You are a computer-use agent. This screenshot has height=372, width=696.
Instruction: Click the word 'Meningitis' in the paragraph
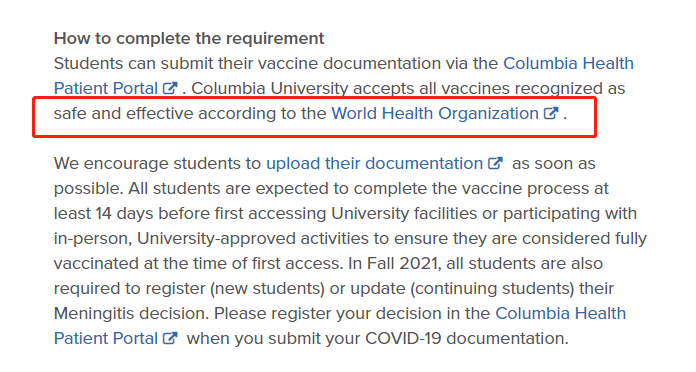[94, 314]
